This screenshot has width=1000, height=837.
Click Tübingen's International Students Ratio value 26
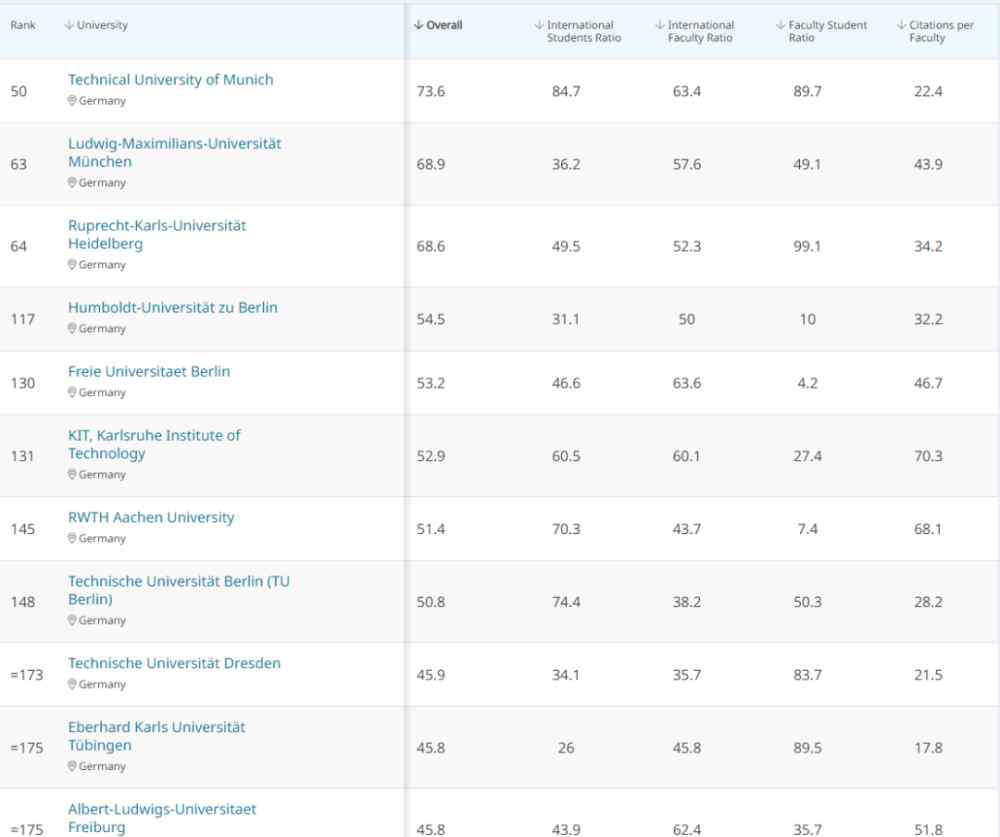point(566,748)
